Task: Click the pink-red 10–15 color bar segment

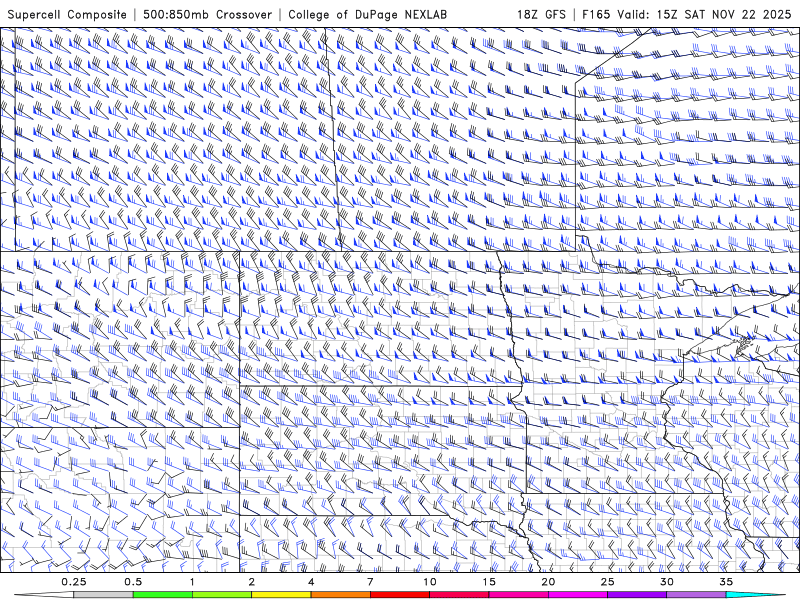Action: pos(459,594)
